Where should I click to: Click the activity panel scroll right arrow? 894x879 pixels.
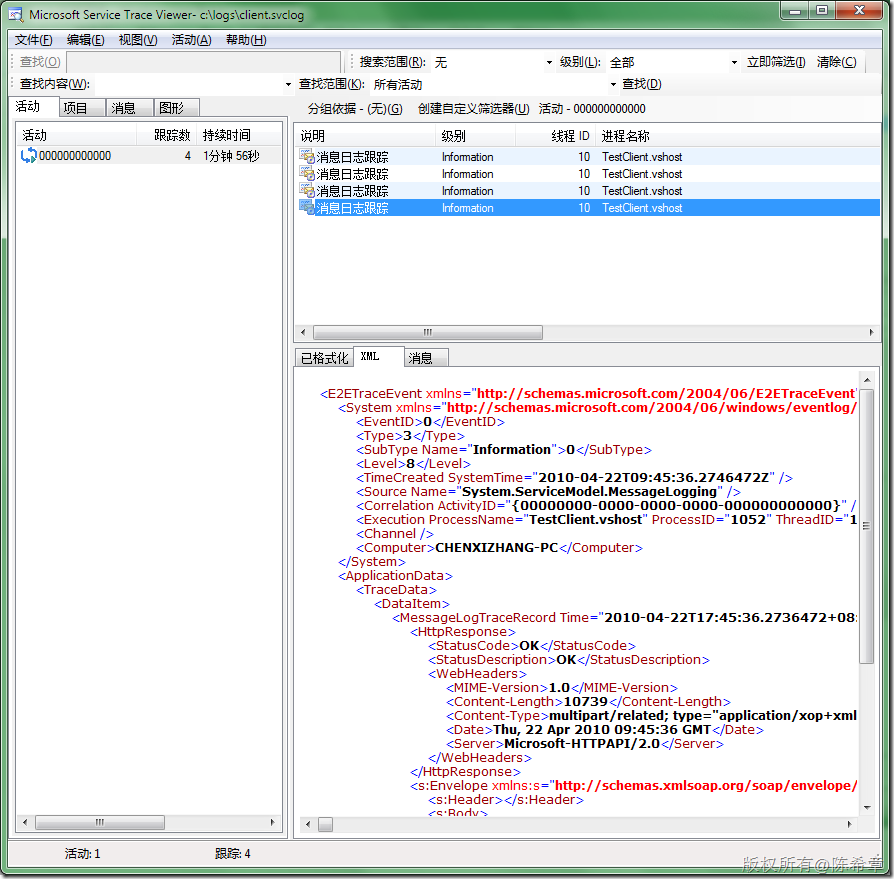tap(272, 823)
